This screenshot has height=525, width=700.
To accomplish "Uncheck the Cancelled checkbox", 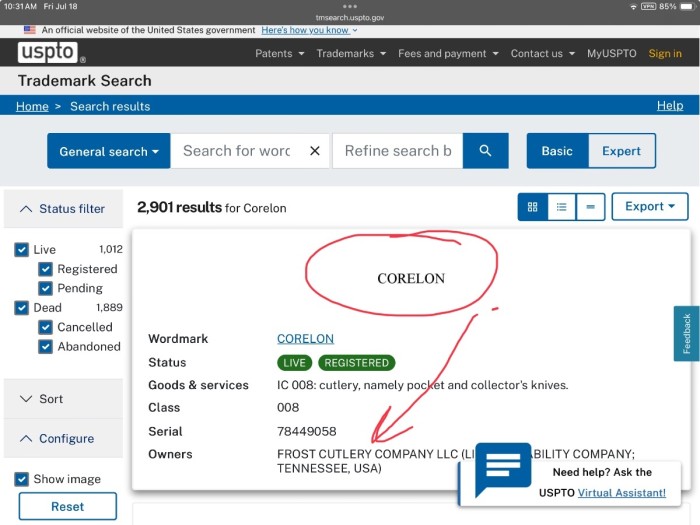I will [45, 327].
